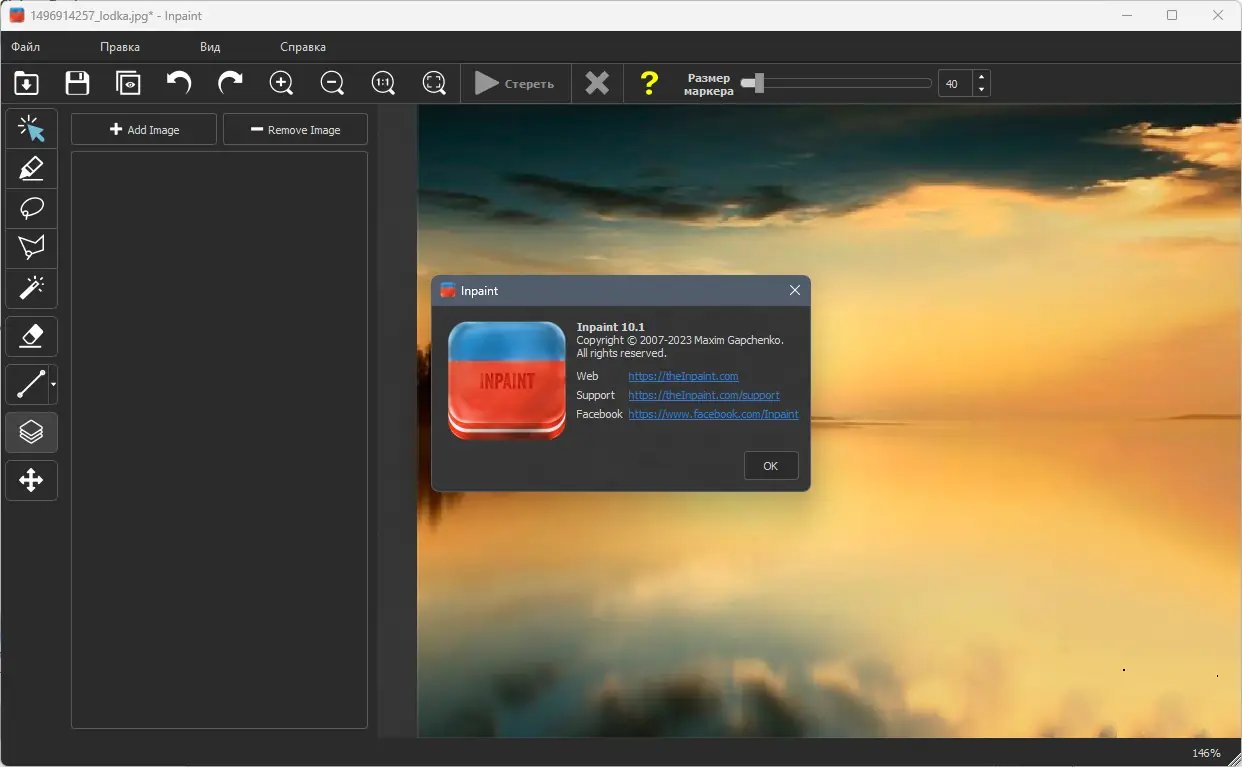Expand the Guide Line tool dropdown arrow
The height and width of the screenshot is (767, 1242).
(x=53, y=384)
